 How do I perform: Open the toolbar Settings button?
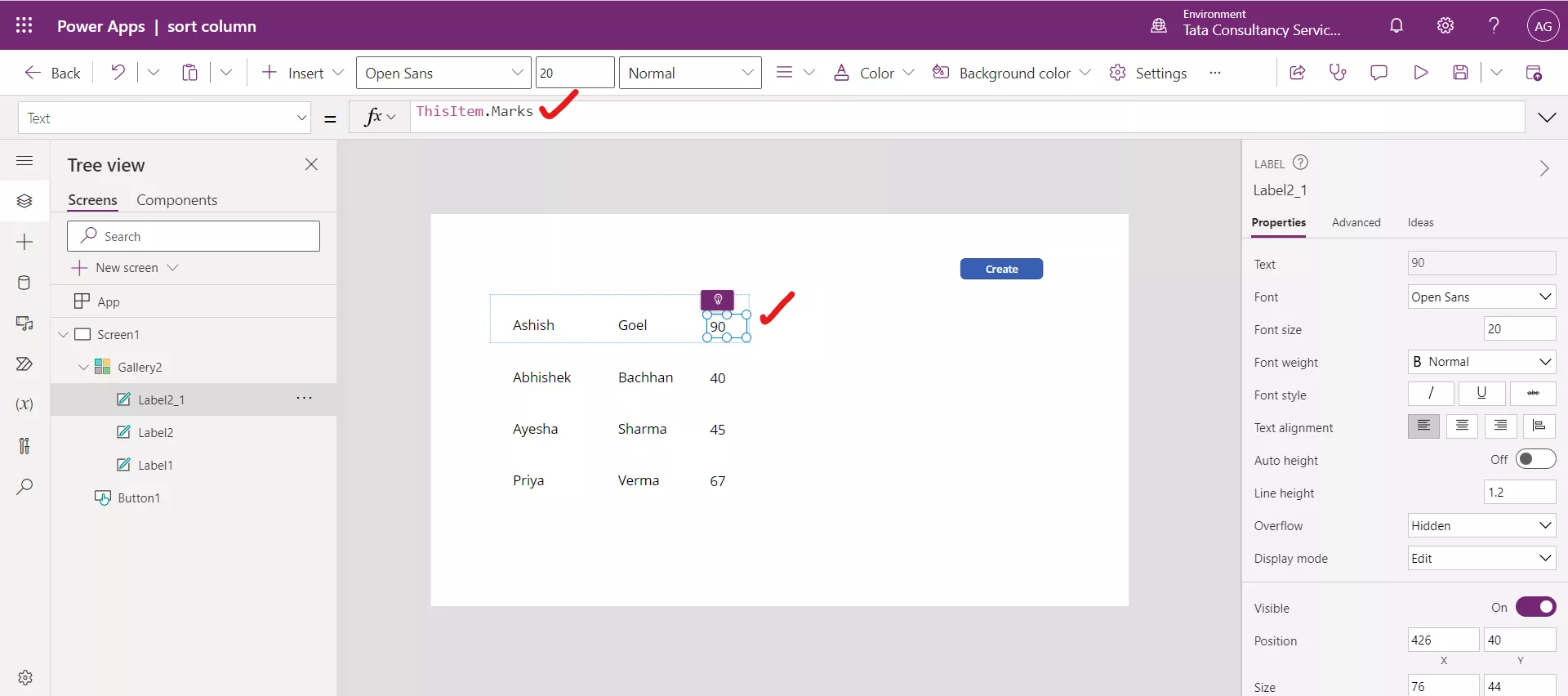coord(1148,73)
